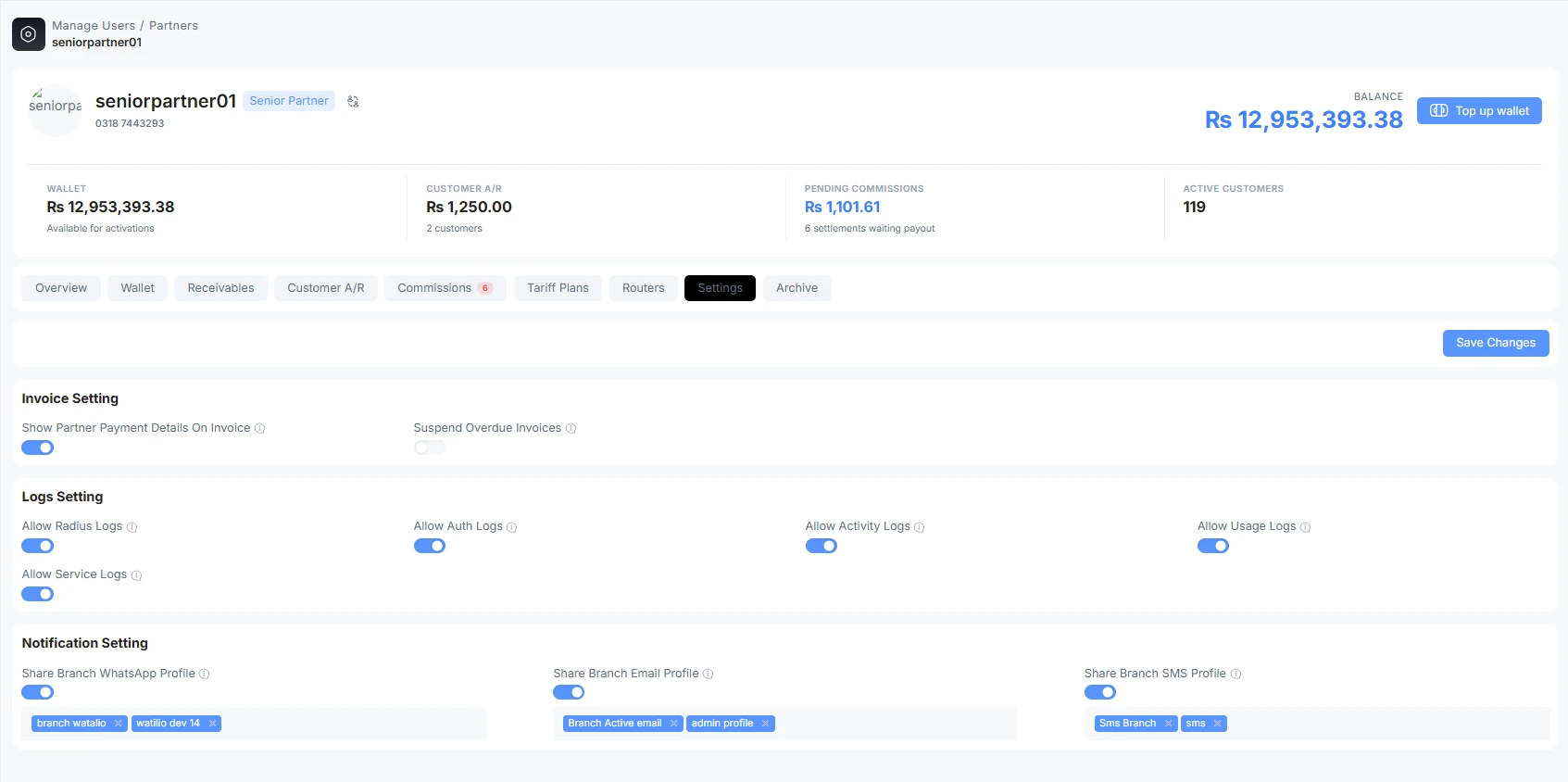Click the WhatsApp profile tags input field
Viewport: 1568px width, 782px height.
[x=254, y=724]
